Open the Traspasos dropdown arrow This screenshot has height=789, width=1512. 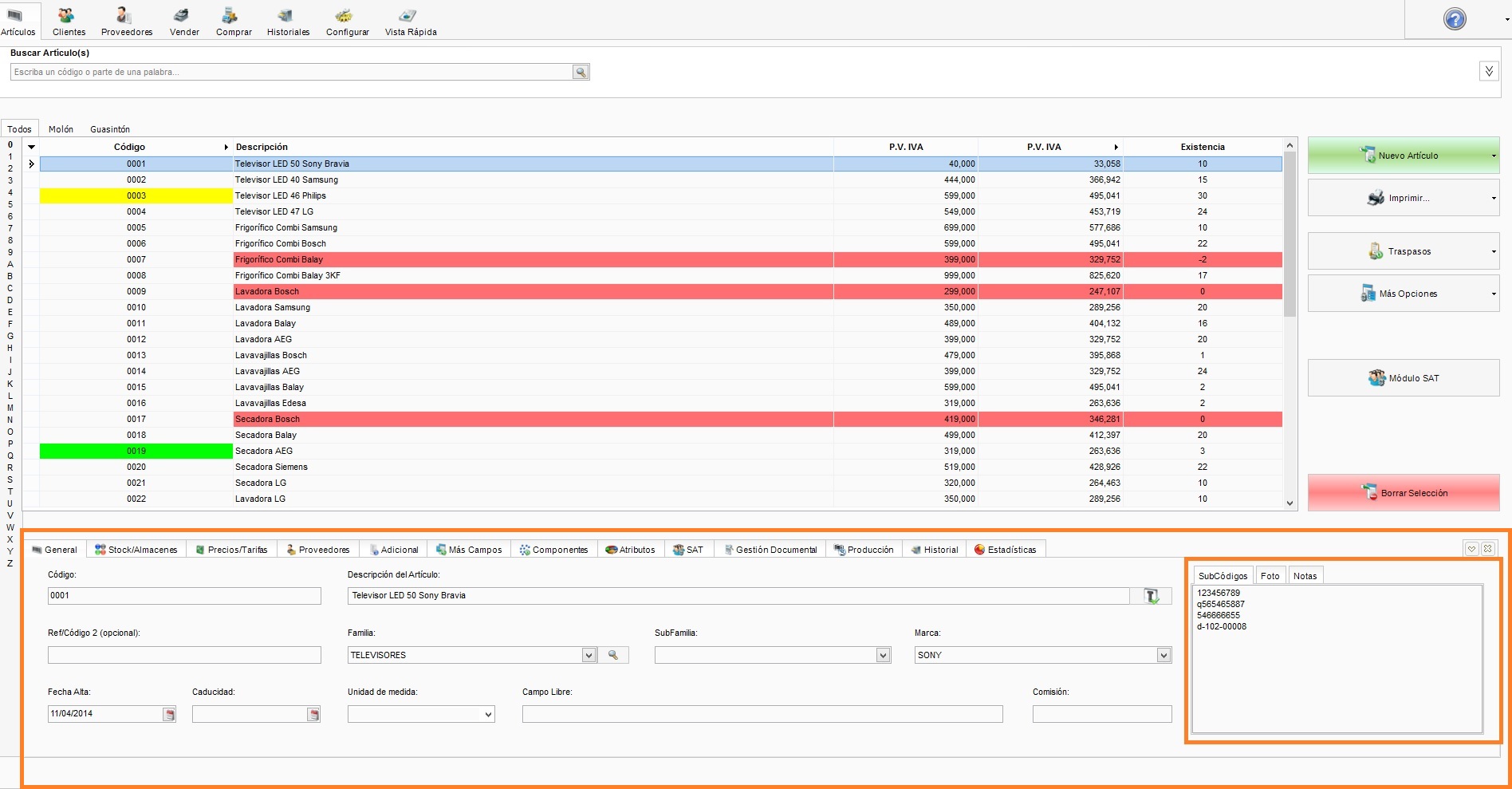1494,251
